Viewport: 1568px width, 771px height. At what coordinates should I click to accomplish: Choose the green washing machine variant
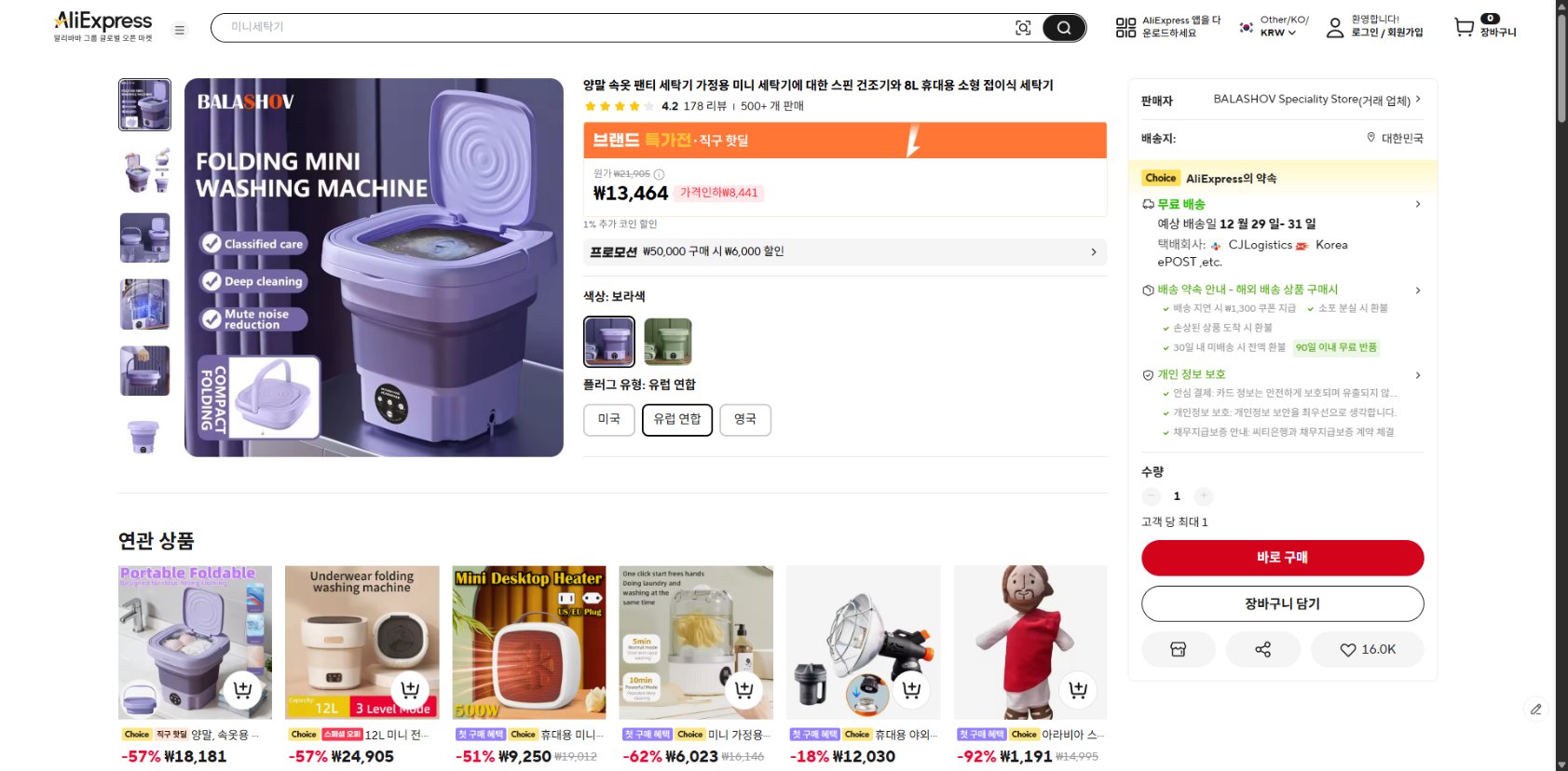pos(670,342)
